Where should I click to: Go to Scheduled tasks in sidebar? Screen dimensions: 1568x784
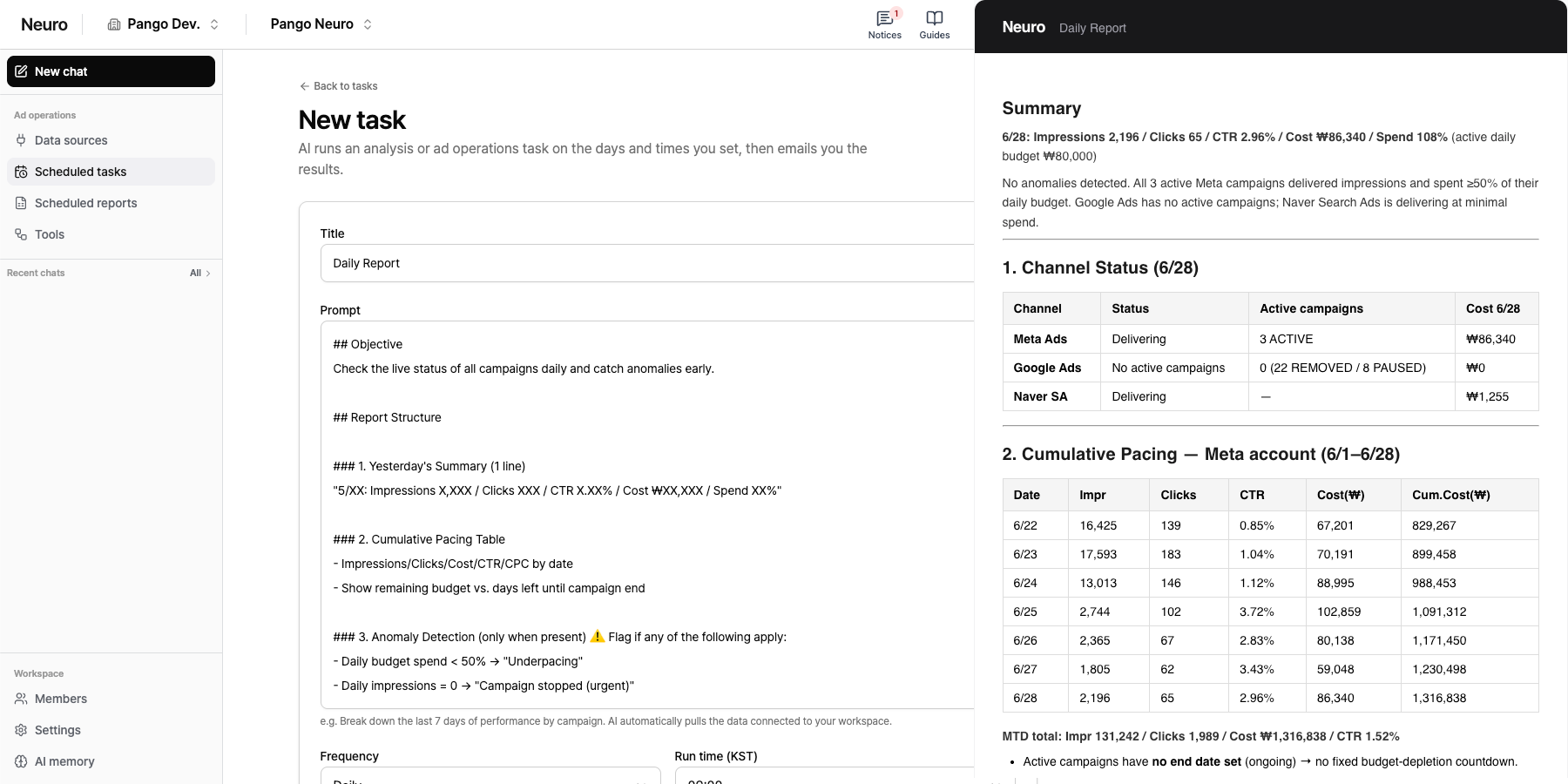pos(111,172)
